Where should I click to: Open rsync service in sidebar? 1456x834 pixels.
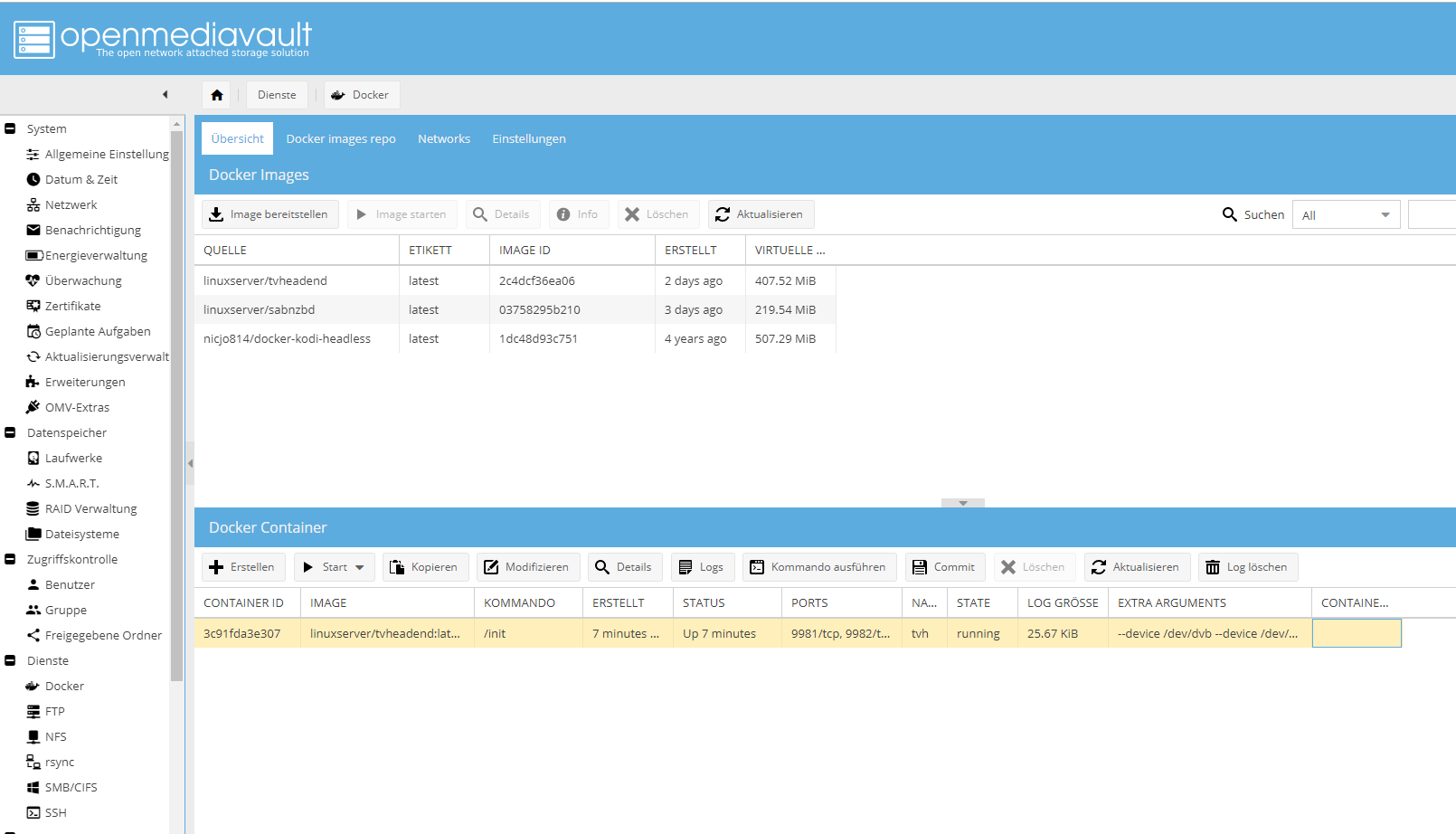[51, 762]
